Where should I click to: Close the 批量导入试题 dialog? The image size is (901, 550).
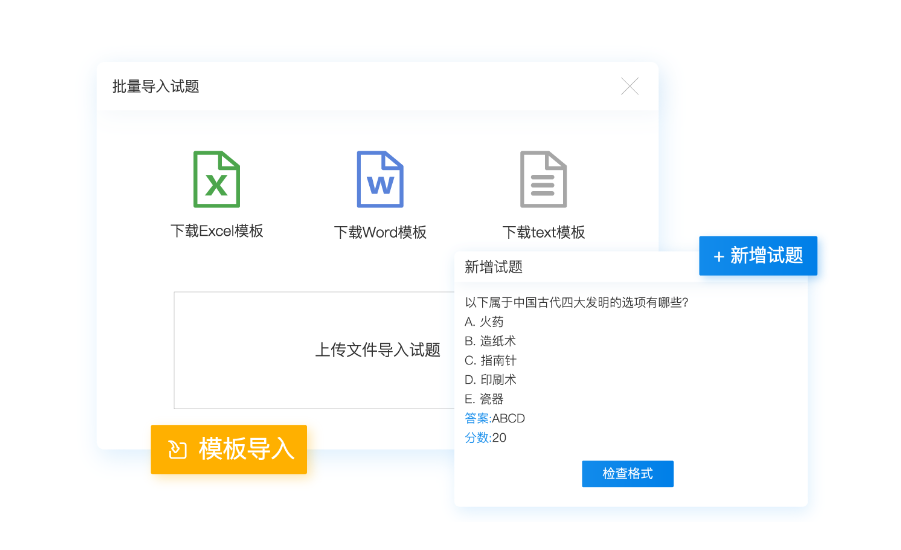[630, 86]
